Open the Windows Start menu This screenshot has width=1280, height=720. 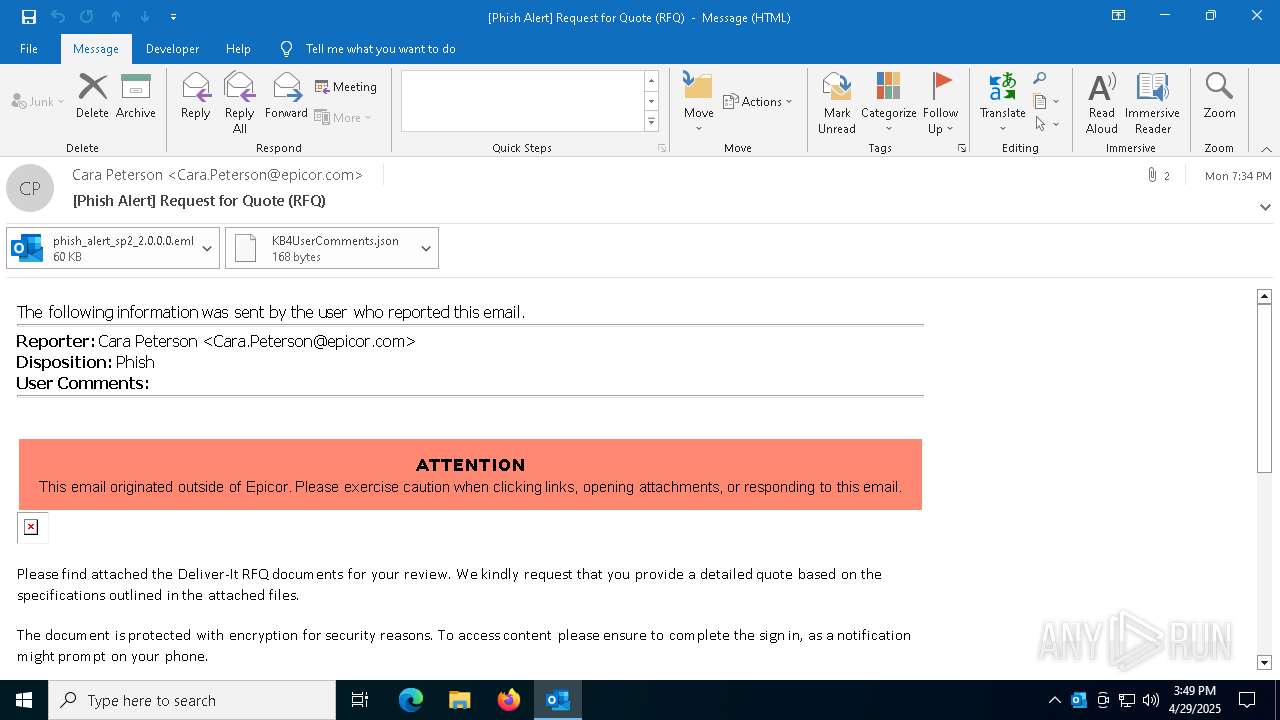pos(24,700)
